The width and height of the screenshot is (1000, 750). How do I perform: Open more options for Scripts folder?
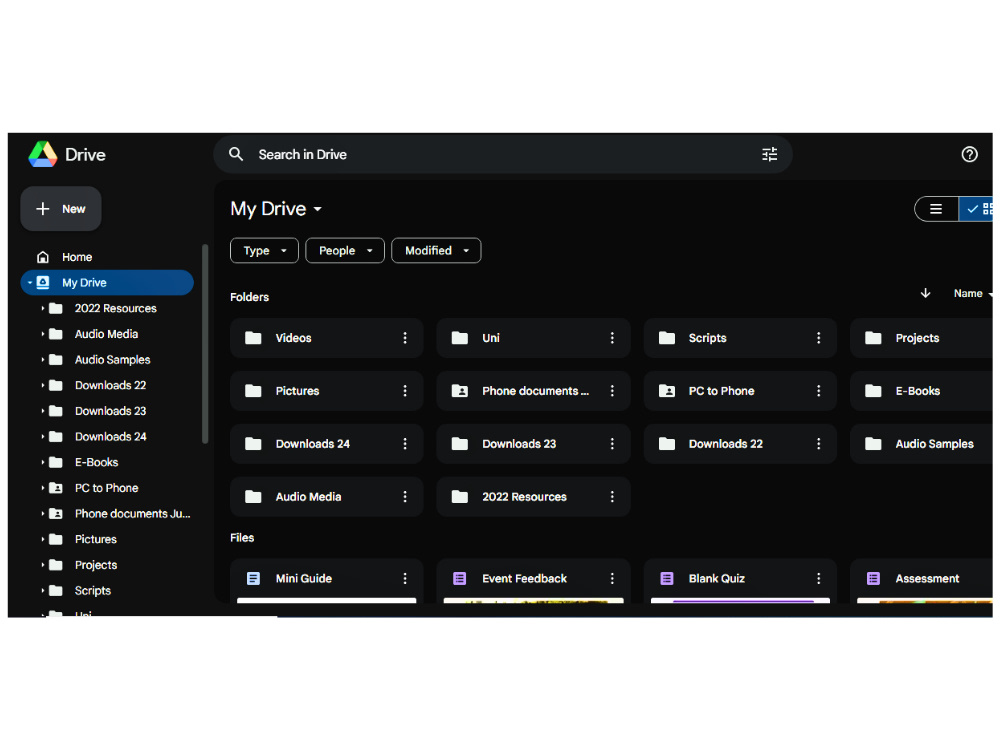(x=819, y=338)
